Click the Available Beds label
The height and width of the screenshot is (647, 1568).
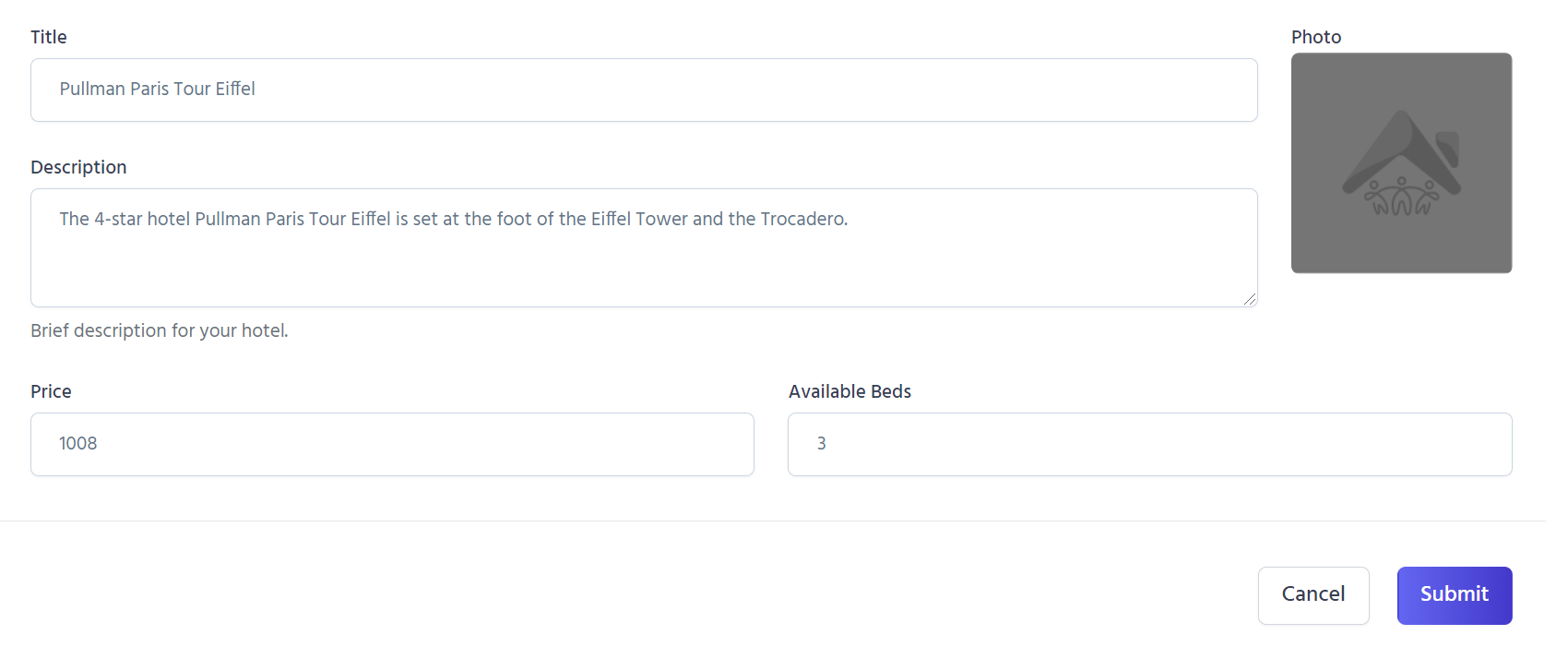tap(849, 391)
